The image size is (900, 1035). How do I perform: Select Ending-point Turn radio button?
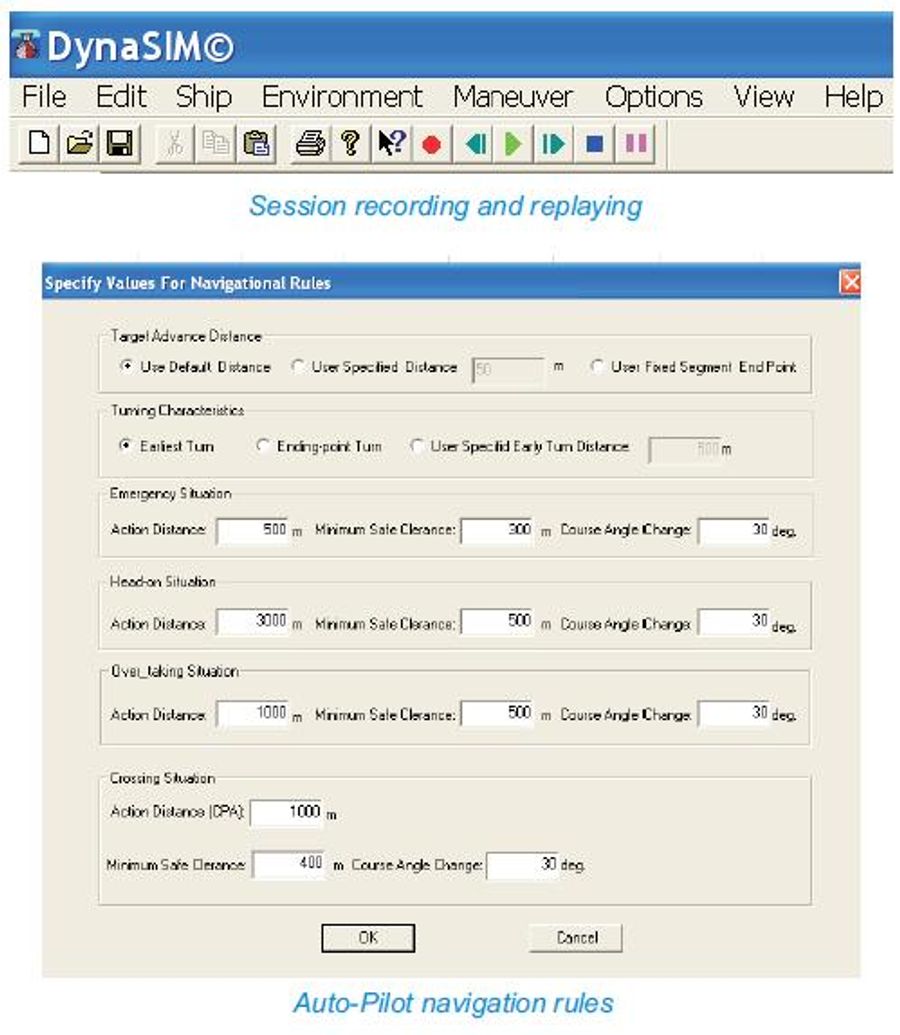point(265,446)
